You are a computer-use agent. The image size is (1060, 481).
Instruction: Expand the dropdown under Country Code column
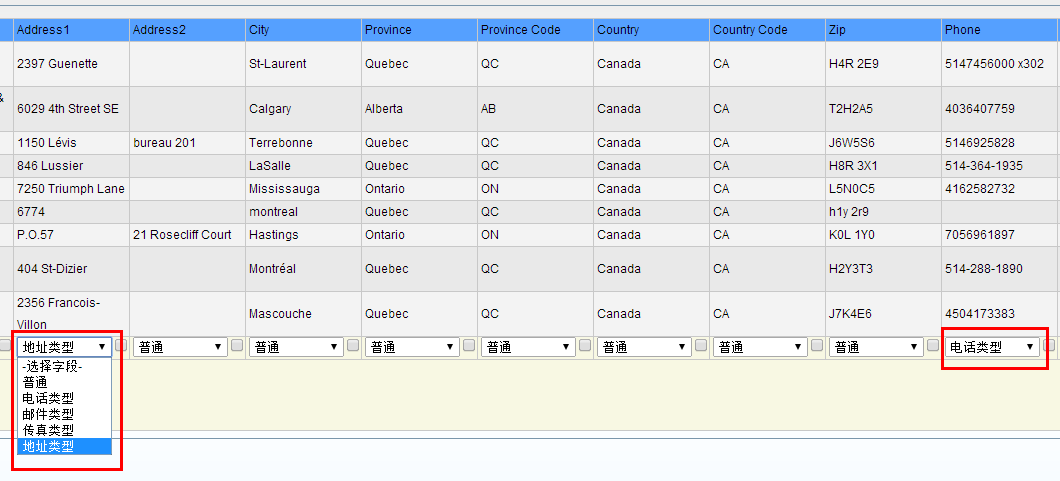click(x=759, y=347)
